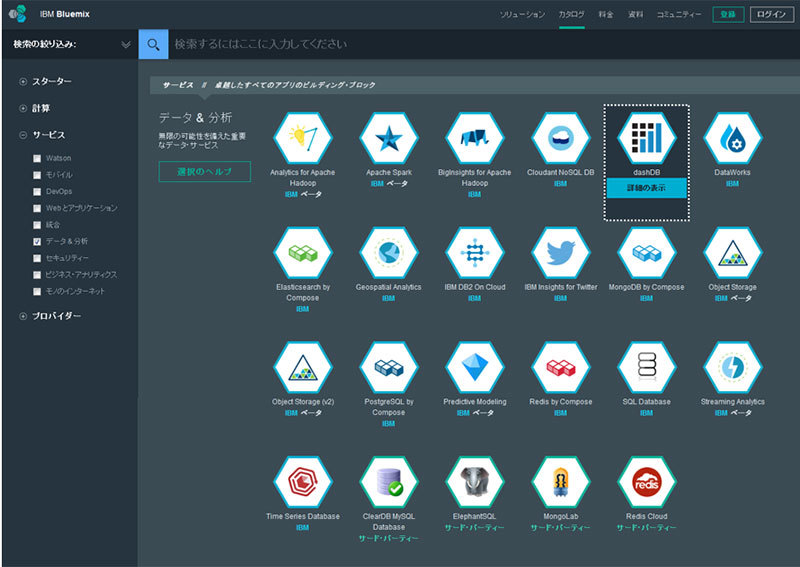This screenshot has height=567, width=800.
Task: Click the Cloudant NoSQL DB icon
Action: (561, 138)
